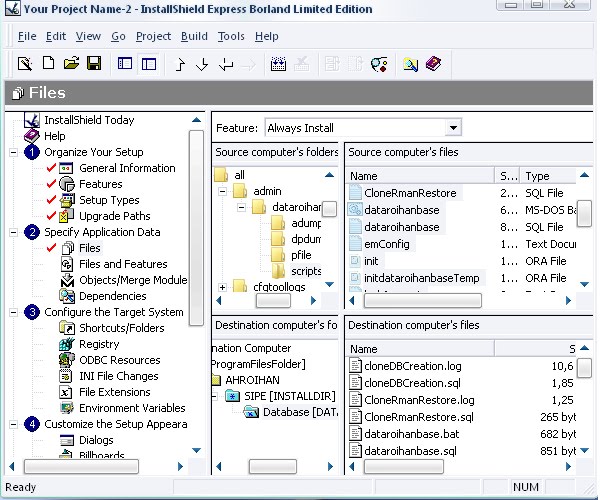Screen dimensions: 600x500
Task: Select CloneRmanRestore.sql destination file
Action: point(419,417)
